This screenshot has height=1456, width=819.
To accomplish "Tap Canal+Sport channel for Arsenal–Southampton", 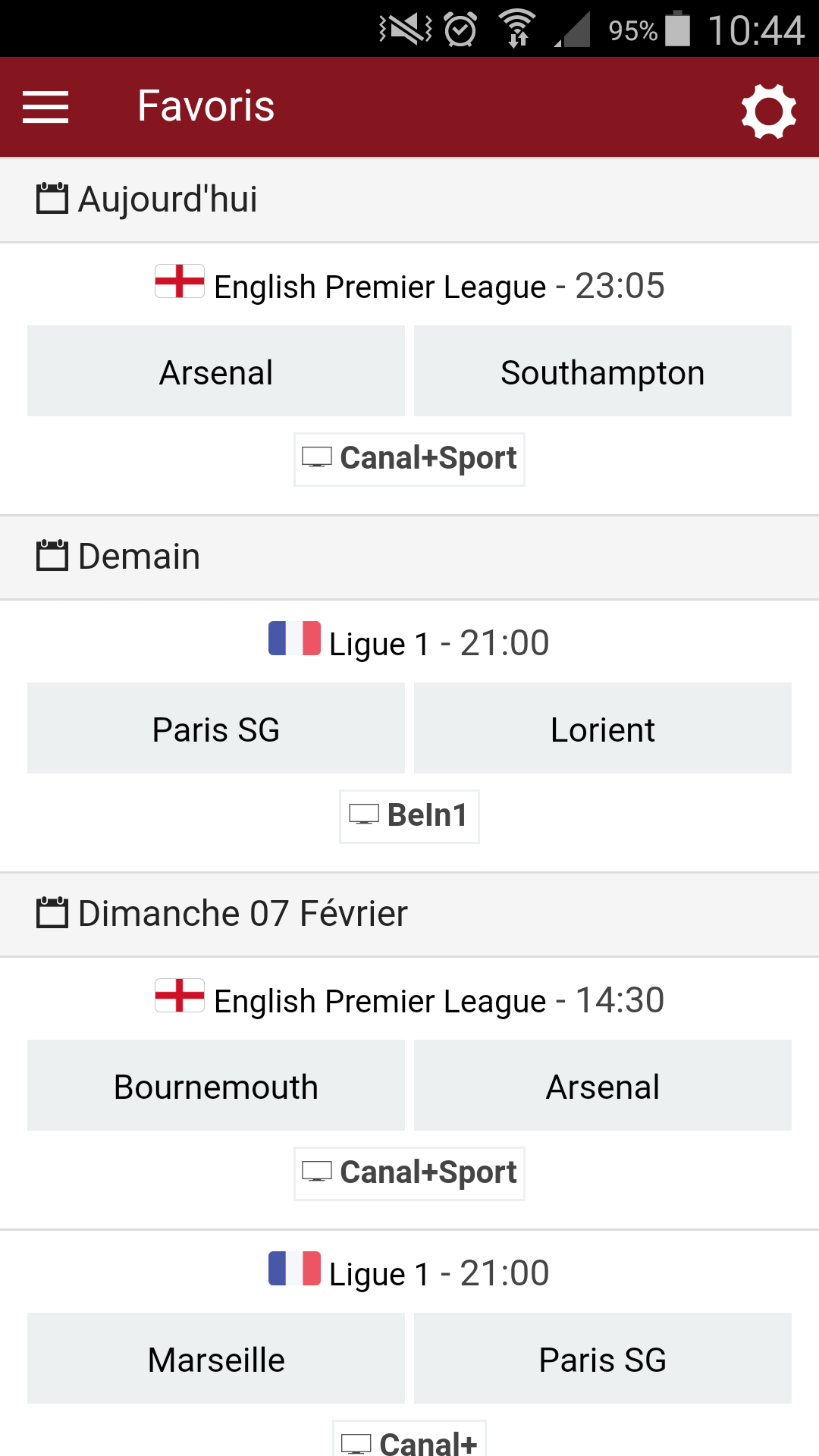I will 409,459.
